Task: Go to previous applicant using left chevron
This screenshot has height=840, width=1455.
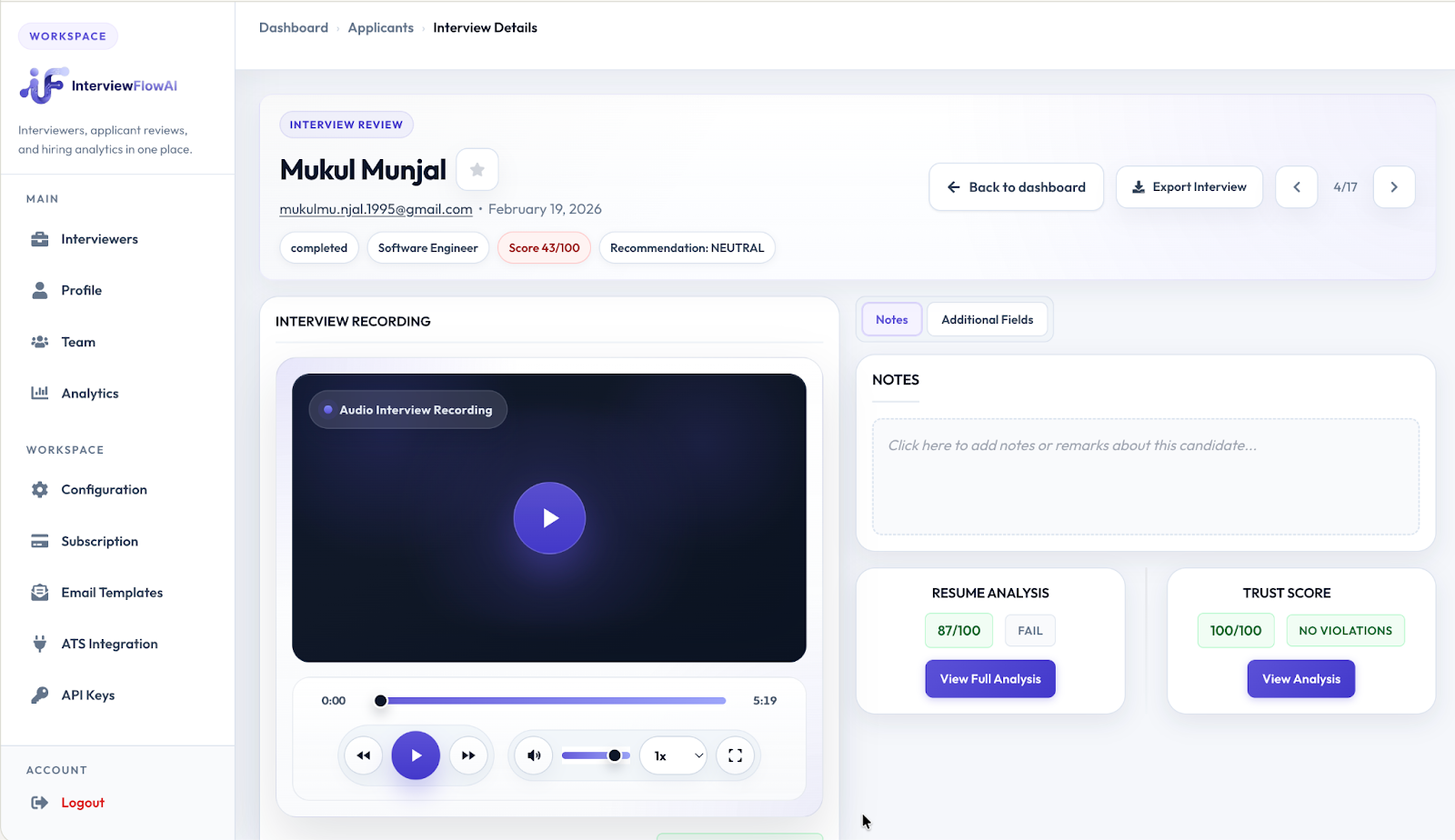Action: (x=1296, y=187)
